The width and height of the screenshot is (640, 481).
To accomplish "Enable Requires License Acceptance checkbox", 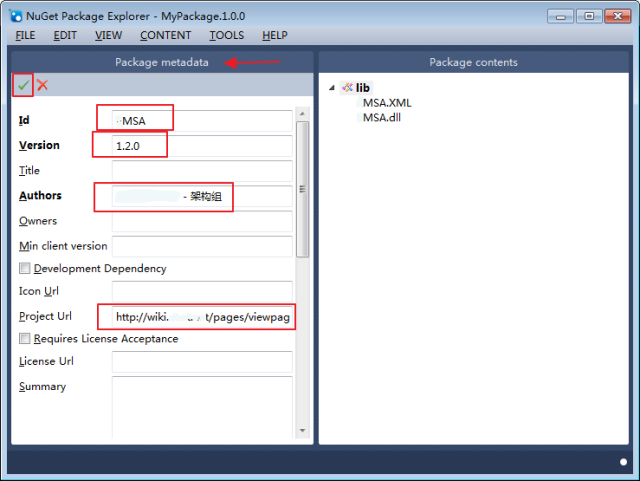I will (24, 338).
